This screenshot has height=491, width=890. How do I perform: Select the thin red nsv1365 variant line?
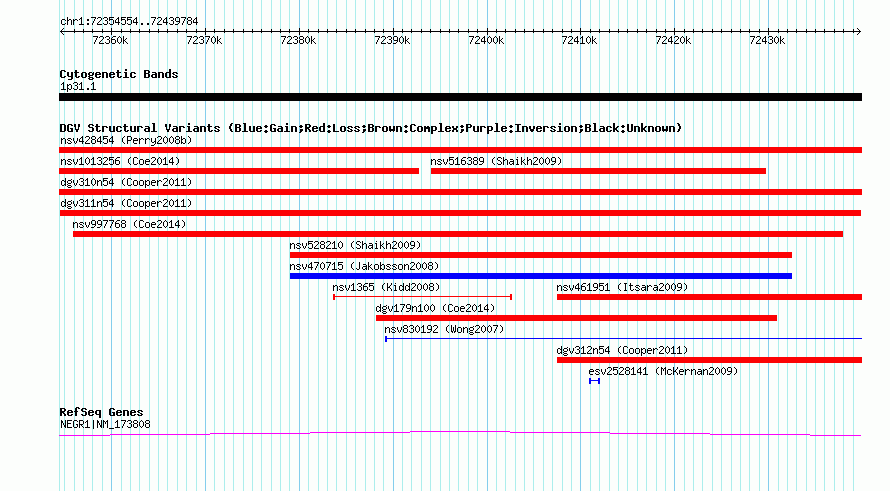(x=422, y=297)
